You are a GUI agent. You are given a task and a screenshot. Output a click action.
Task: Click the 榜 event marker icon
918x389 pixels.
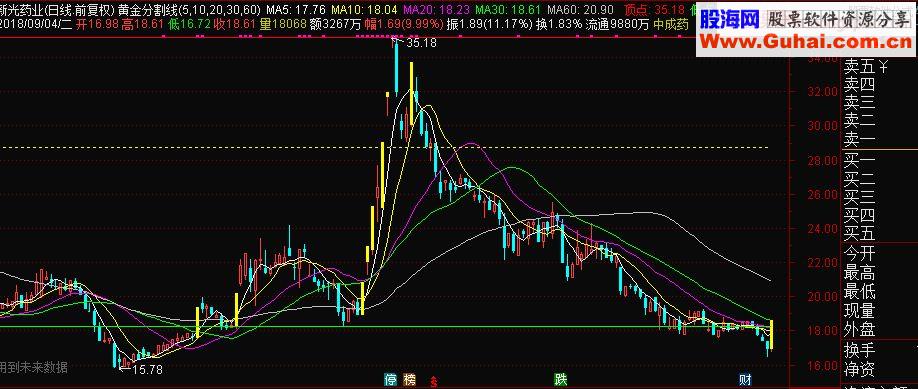(x=409, y=380)
